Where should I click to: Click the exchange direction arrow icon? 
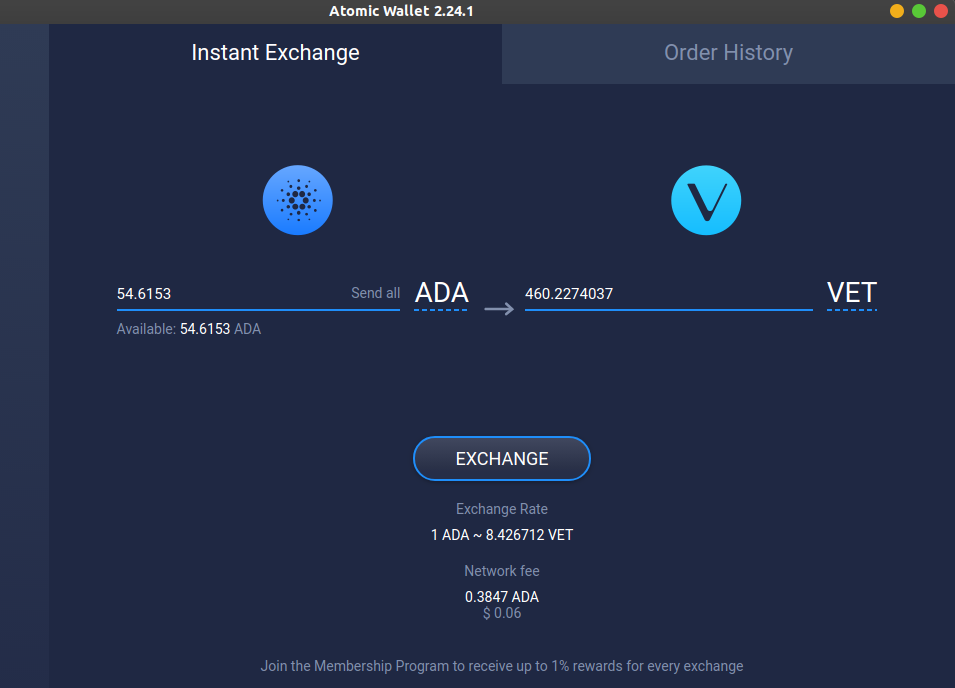pos(497,309)
